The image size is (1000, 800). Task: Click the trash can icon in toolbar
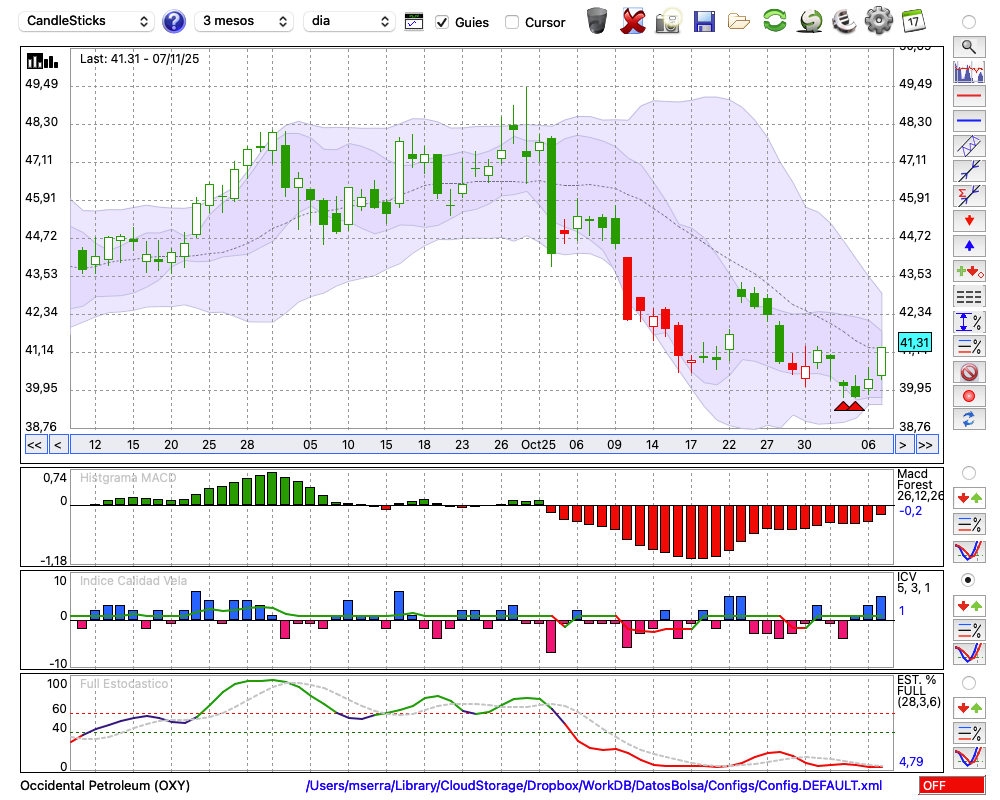[x=597, y=21]
